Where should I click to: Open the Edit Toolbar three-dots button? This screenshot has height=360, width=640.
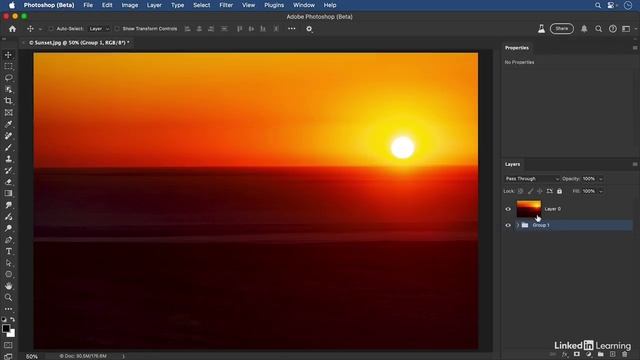[8, 309]
